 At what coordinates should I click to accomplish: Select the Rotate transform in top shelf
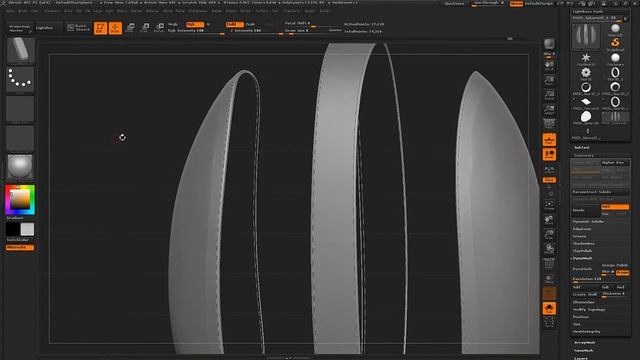click(160, 28)
